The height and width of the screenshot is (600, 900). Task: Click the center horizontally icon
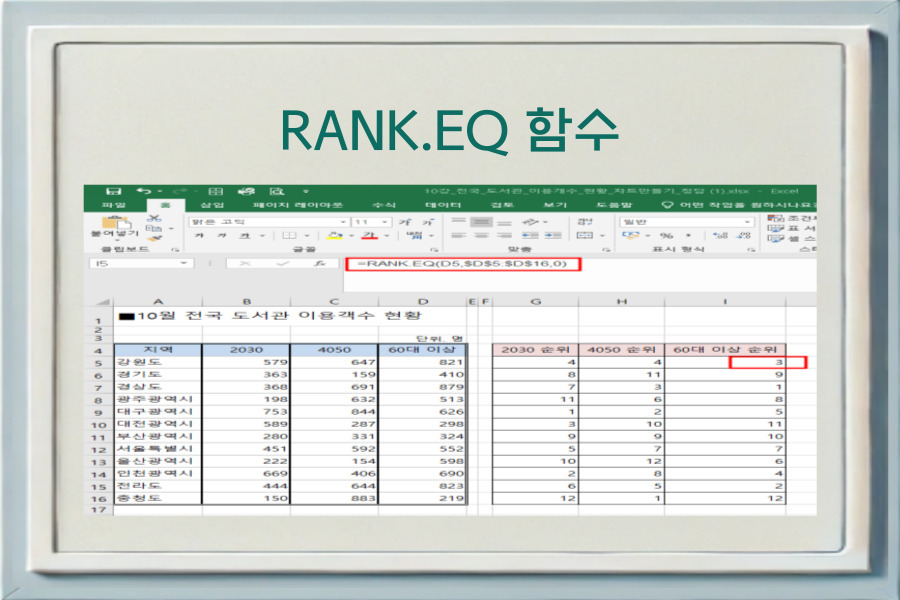pyautogui.click(x=481, y=235)
